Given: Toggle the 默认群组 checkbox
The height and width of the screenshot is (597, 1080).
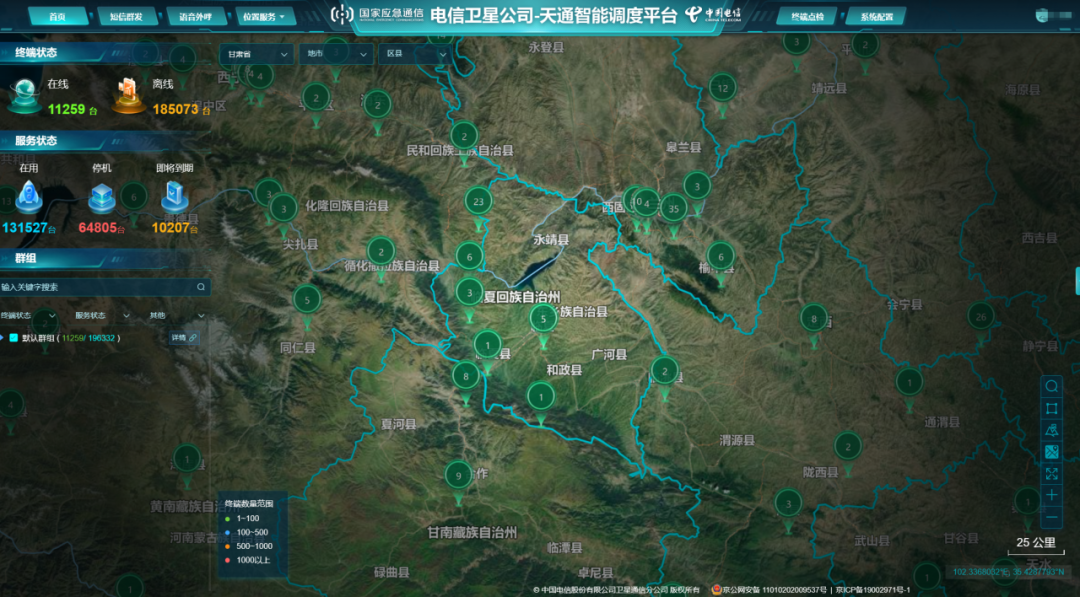Looking at the screenshot, I should tap(14, 338).
